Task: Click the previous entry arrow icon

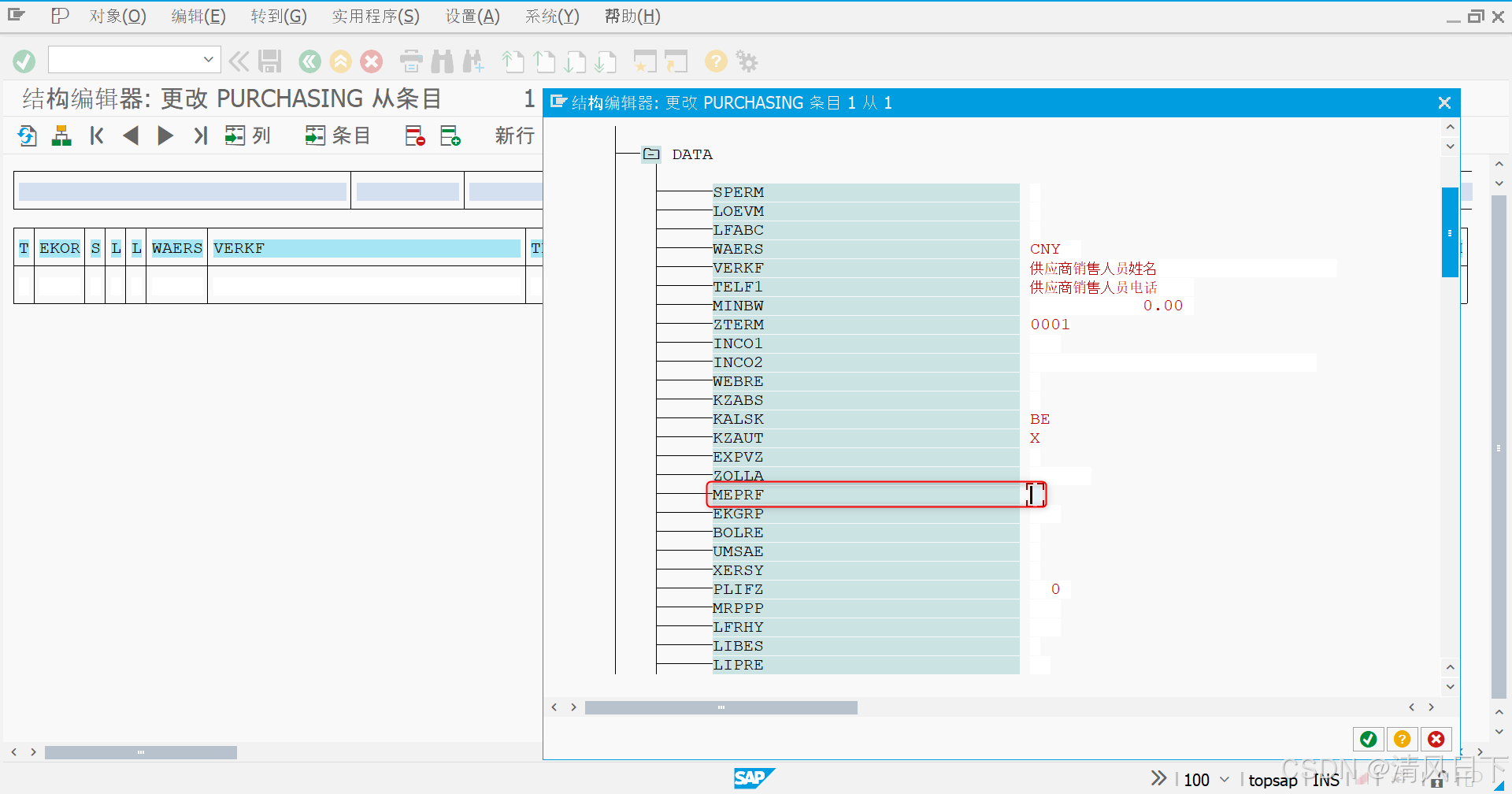Action: [131, 136]
